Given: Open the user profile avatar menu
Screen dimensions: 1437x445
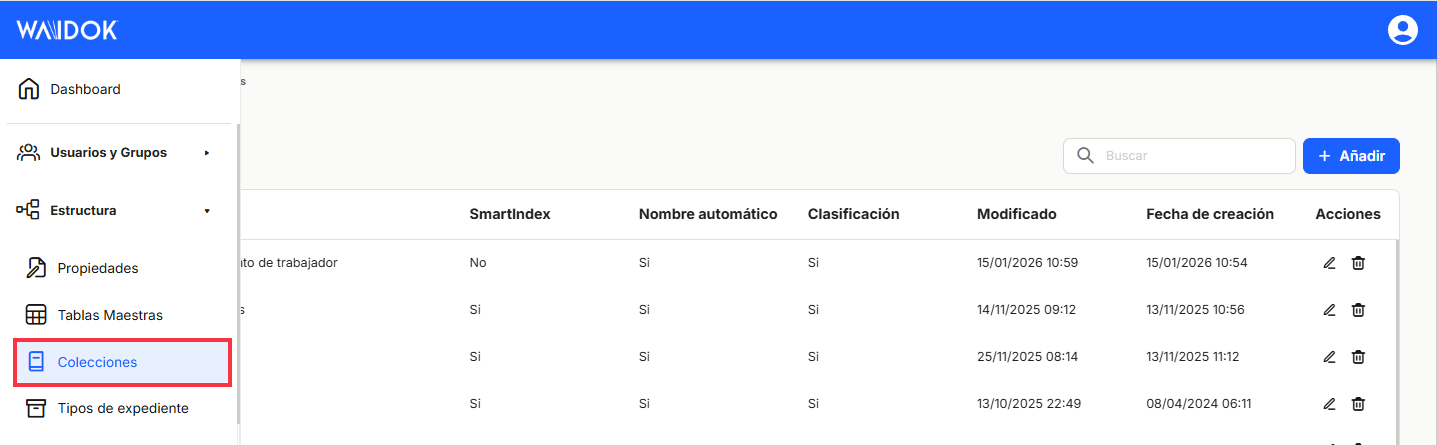Looking at the screenshot, I should (1403, 30).
